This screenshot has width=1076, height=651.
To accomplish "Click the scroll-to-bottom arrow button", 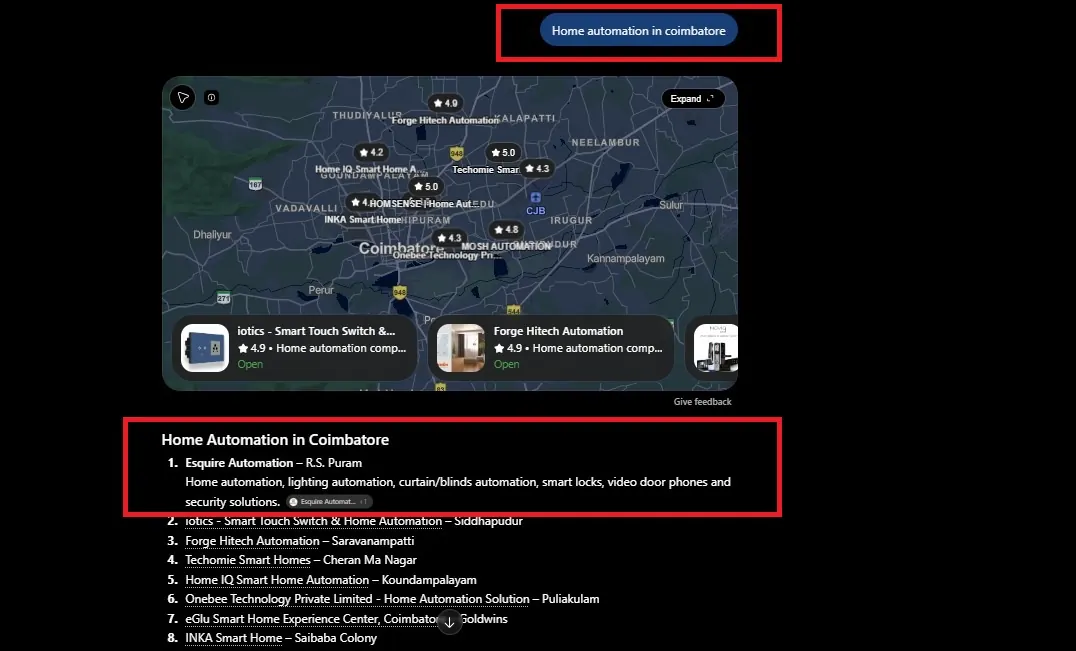I will [x=449, y=623].
